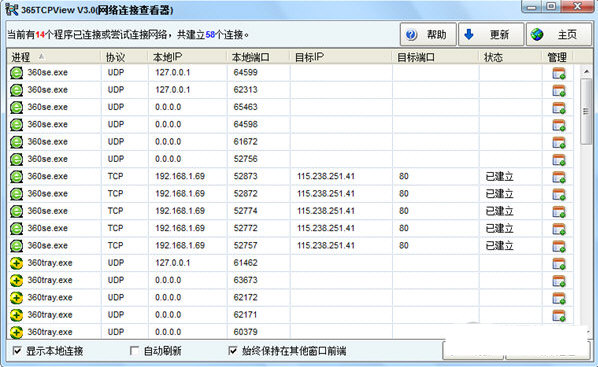
Task: Click 0.0.0.0 IP in port 62172 row
Action: coord(168,297)
